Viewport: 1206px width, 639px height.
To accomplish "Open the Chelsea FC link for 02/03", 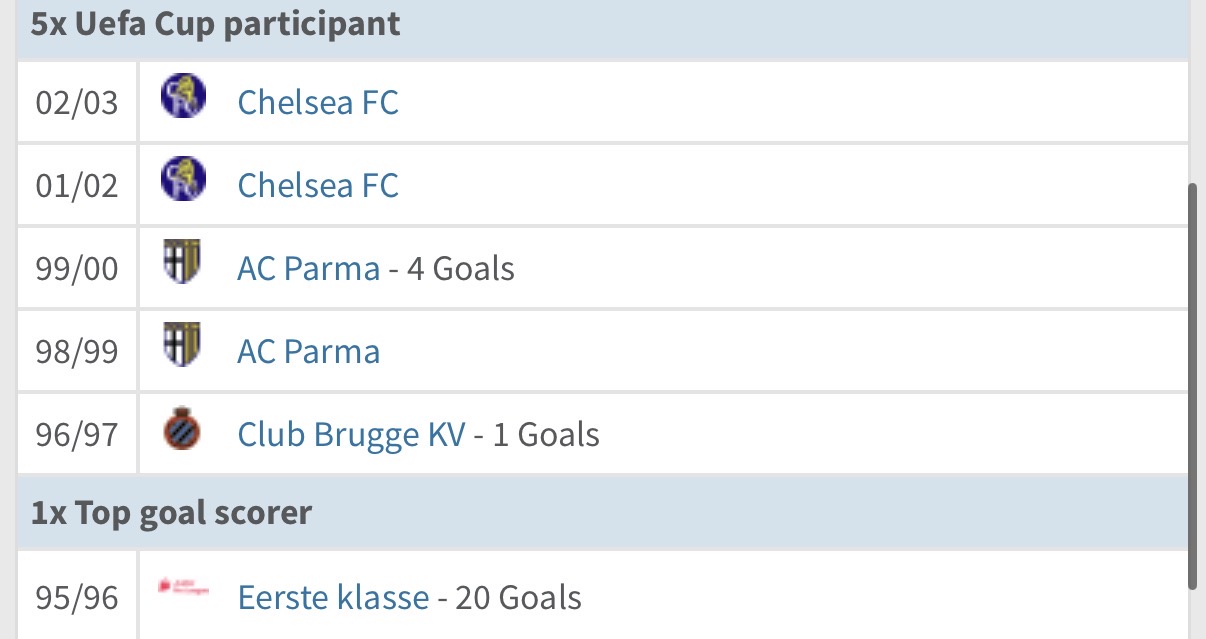I will tap(318, 102).
